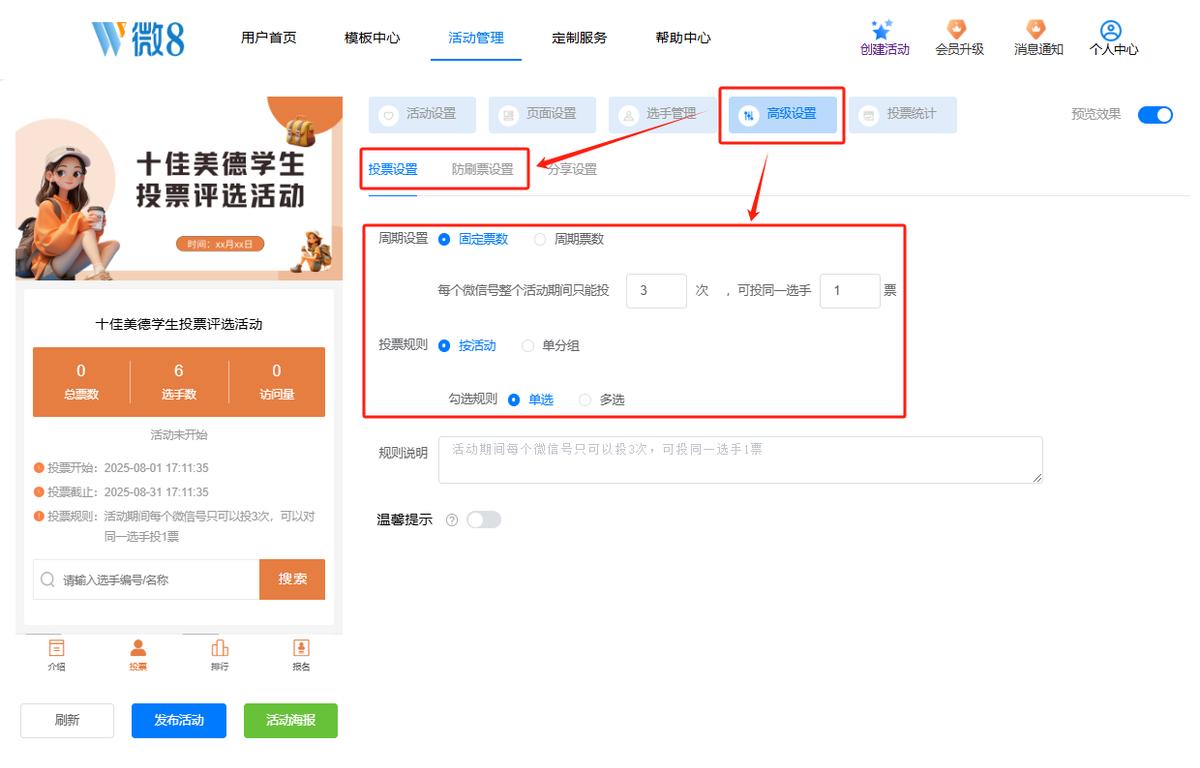Switch to 高级设置 tab

point(782,115)
